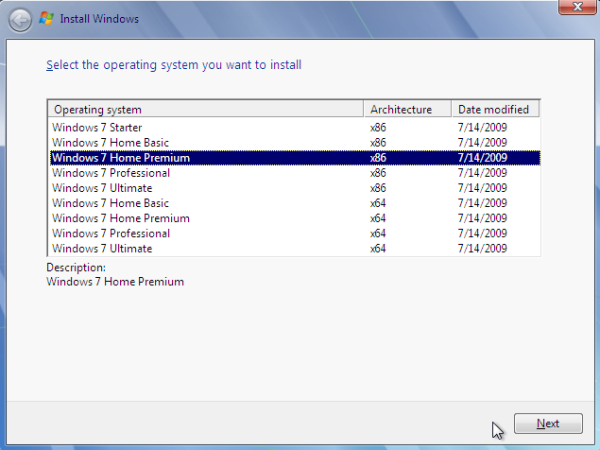Viewport: 600px width, 450px height.
Task: Choose Windows 7 Professional x86 row
Action: pos(295,173)
